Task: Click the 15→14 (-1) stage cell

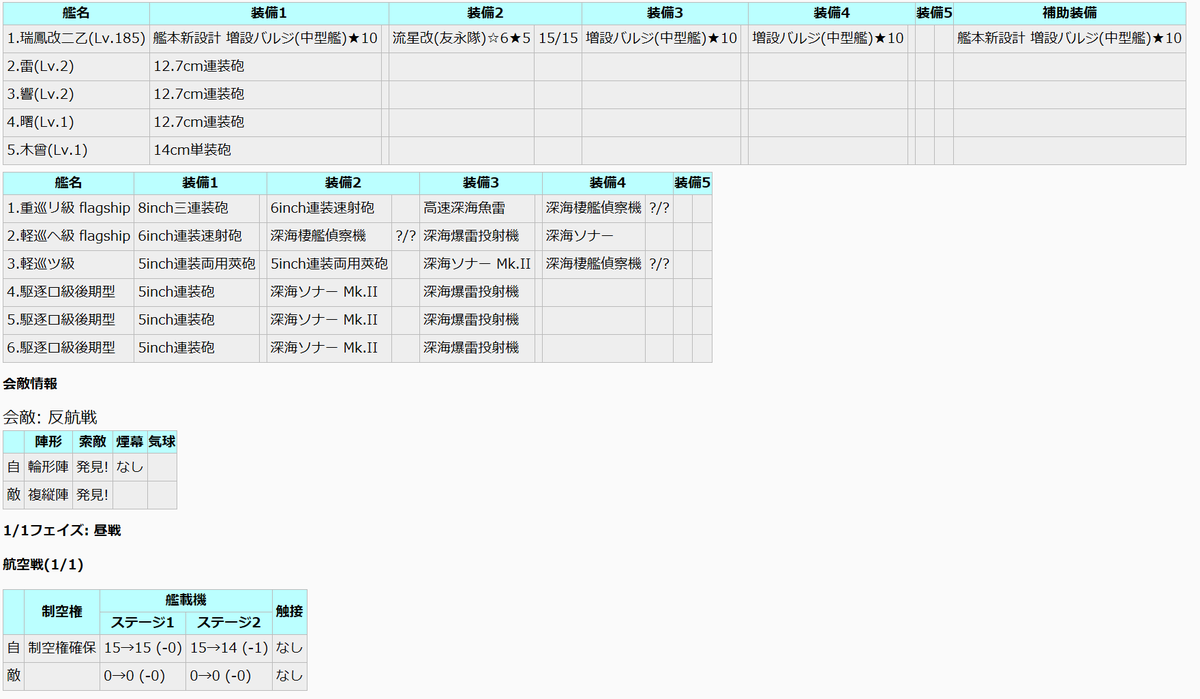Action: (x=229, y=648)
